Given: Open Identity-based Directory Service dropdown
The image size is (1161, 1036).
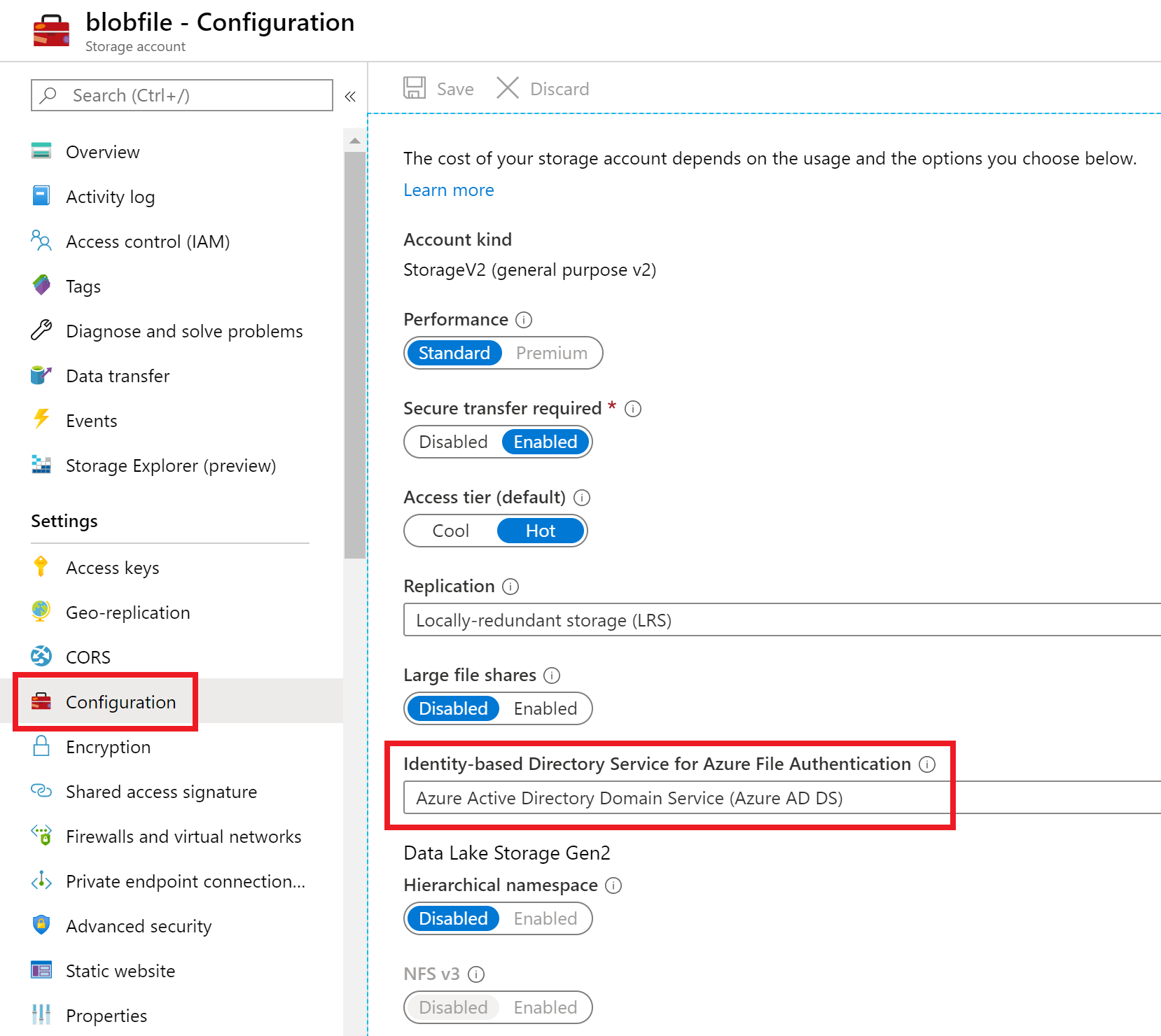Looking at the screenshot, I should click(782, 797).
